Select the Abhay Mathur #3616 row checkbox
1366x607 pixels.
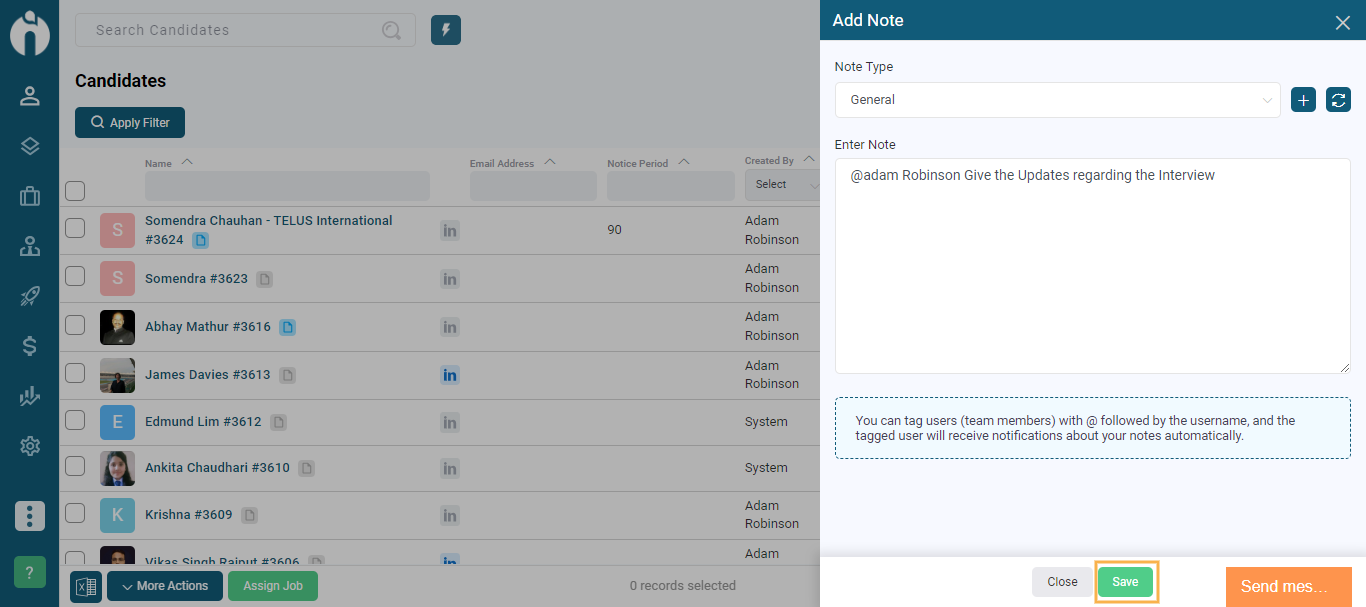[x=75, y=324]
